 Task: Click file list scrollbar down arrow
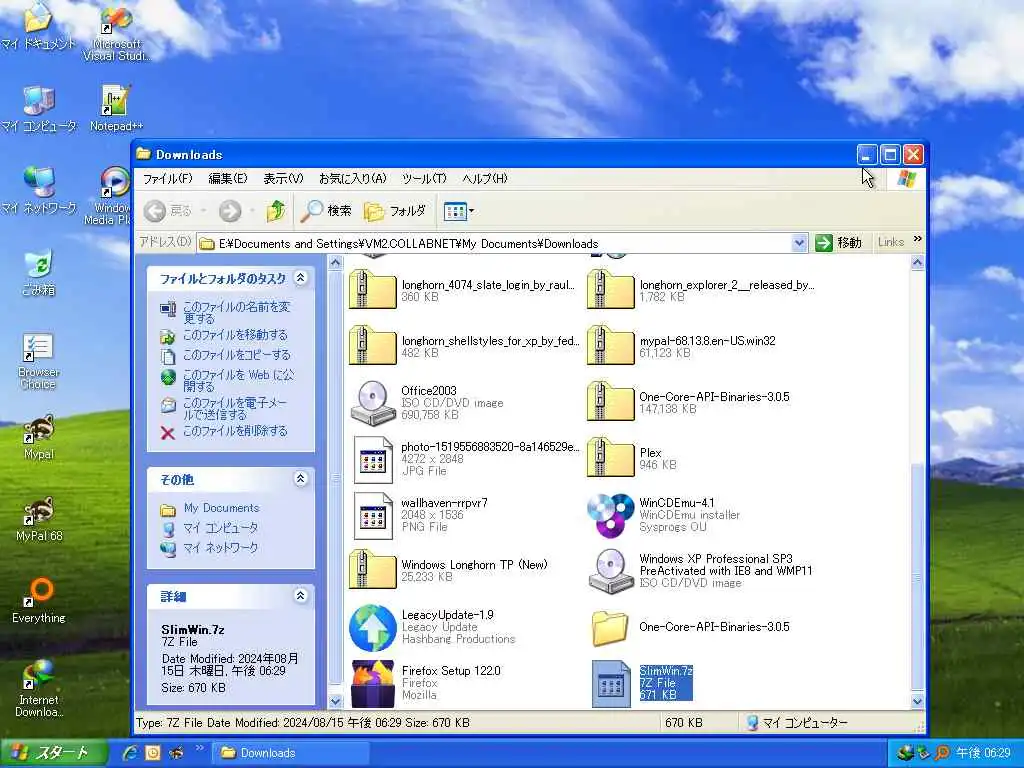(x=917, y=701)
